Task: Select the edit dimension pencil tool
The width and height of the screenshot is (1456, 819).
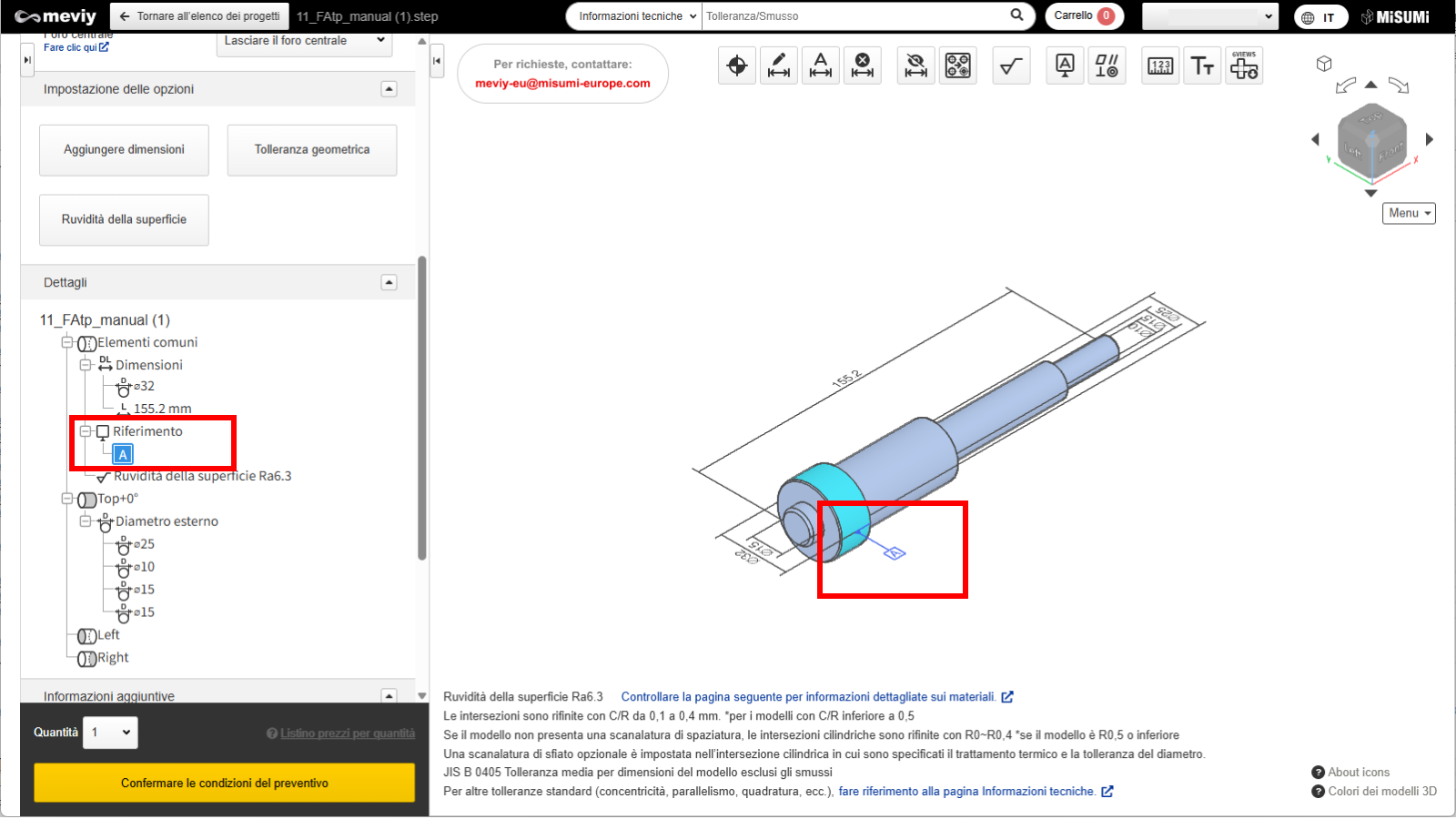Action: click(779, 66)
